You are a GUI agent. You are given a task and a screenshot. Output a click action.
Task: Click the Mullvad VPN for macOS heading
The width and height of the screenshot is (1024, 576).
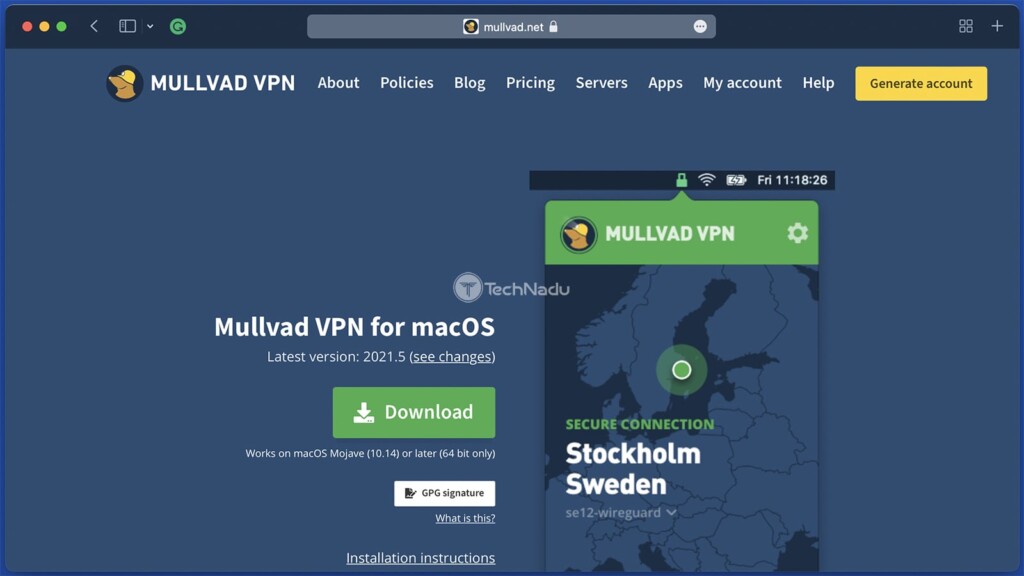point(354,327)
